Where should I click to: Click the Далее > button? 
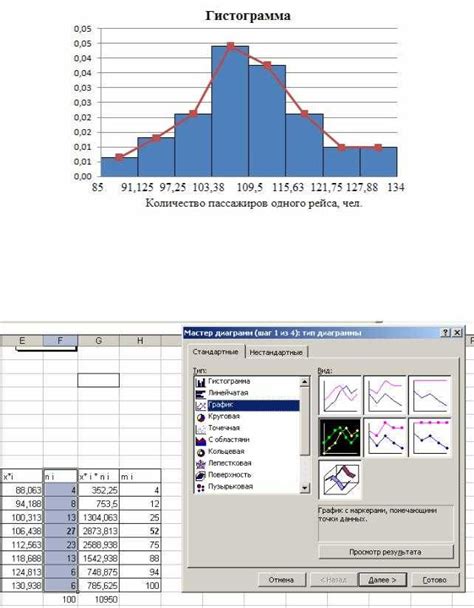coord(382,580)
